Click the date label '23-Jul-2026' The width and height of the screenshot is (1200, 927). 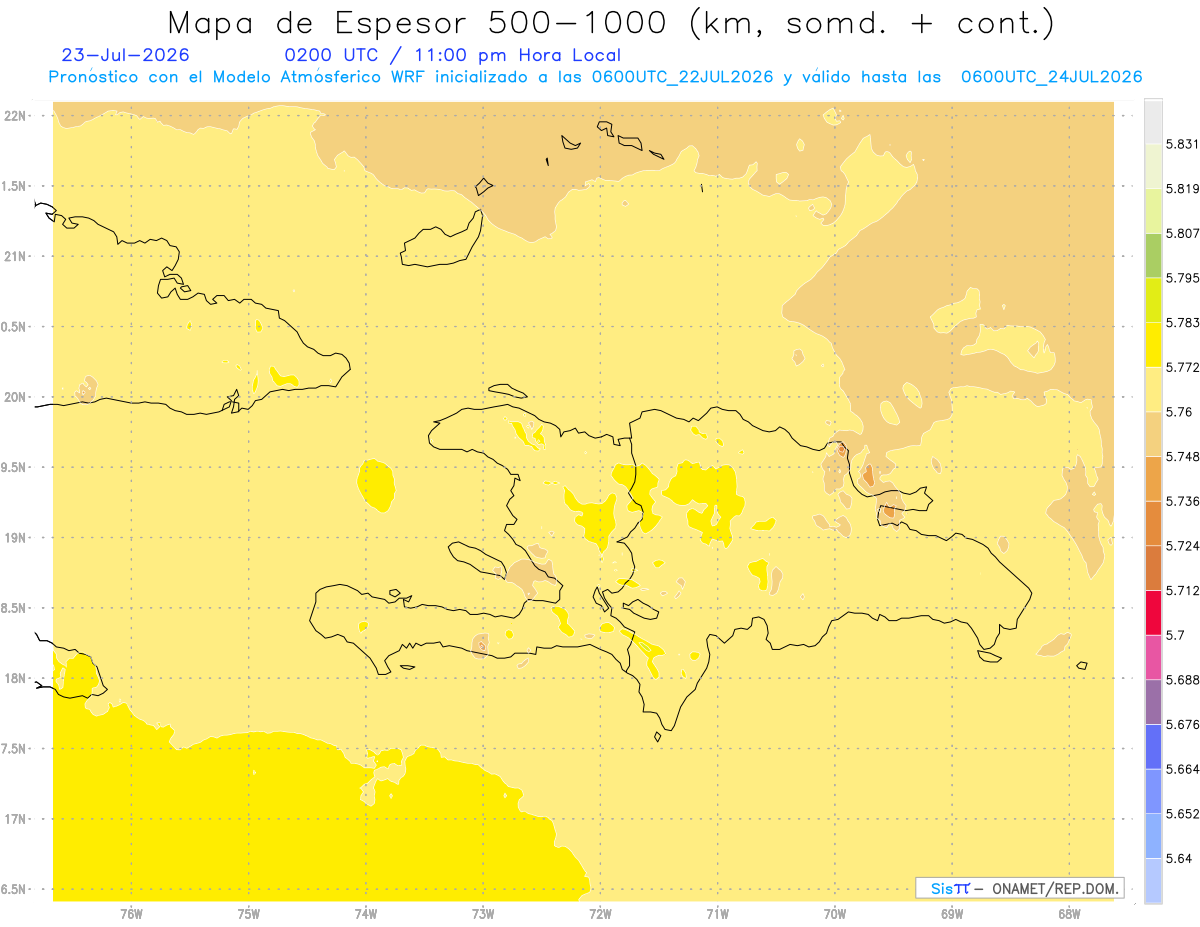point(125,55)
